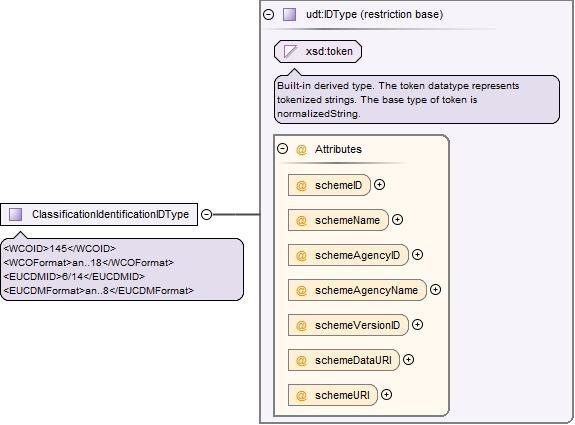Screen dimensions: 575x425
Task: Click the purple square icon beside udt:IDType
Action: point(289,15)
